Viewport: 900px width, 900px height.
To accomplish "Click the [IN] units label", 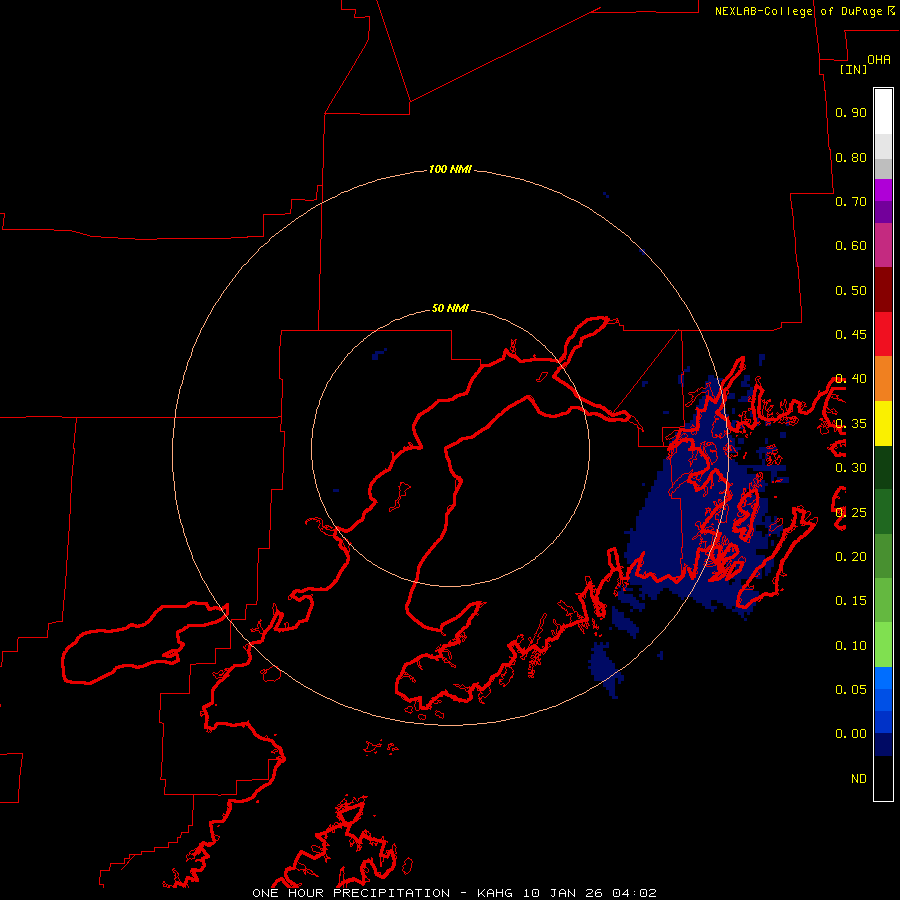I will (853, 69).
